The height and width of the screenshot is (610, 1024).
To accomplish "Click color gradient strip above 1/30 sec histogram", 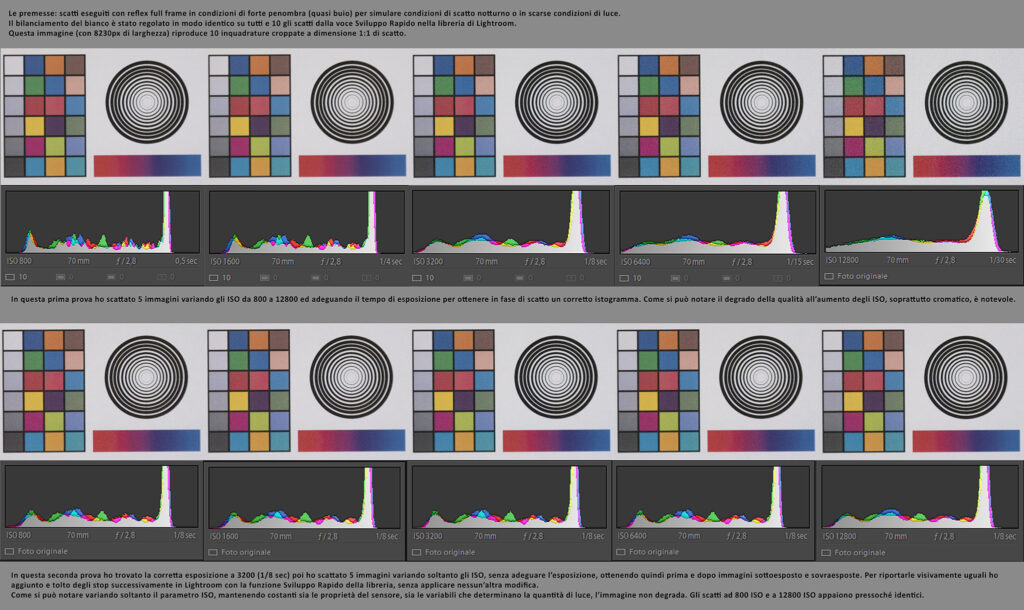I will point(967,167).
